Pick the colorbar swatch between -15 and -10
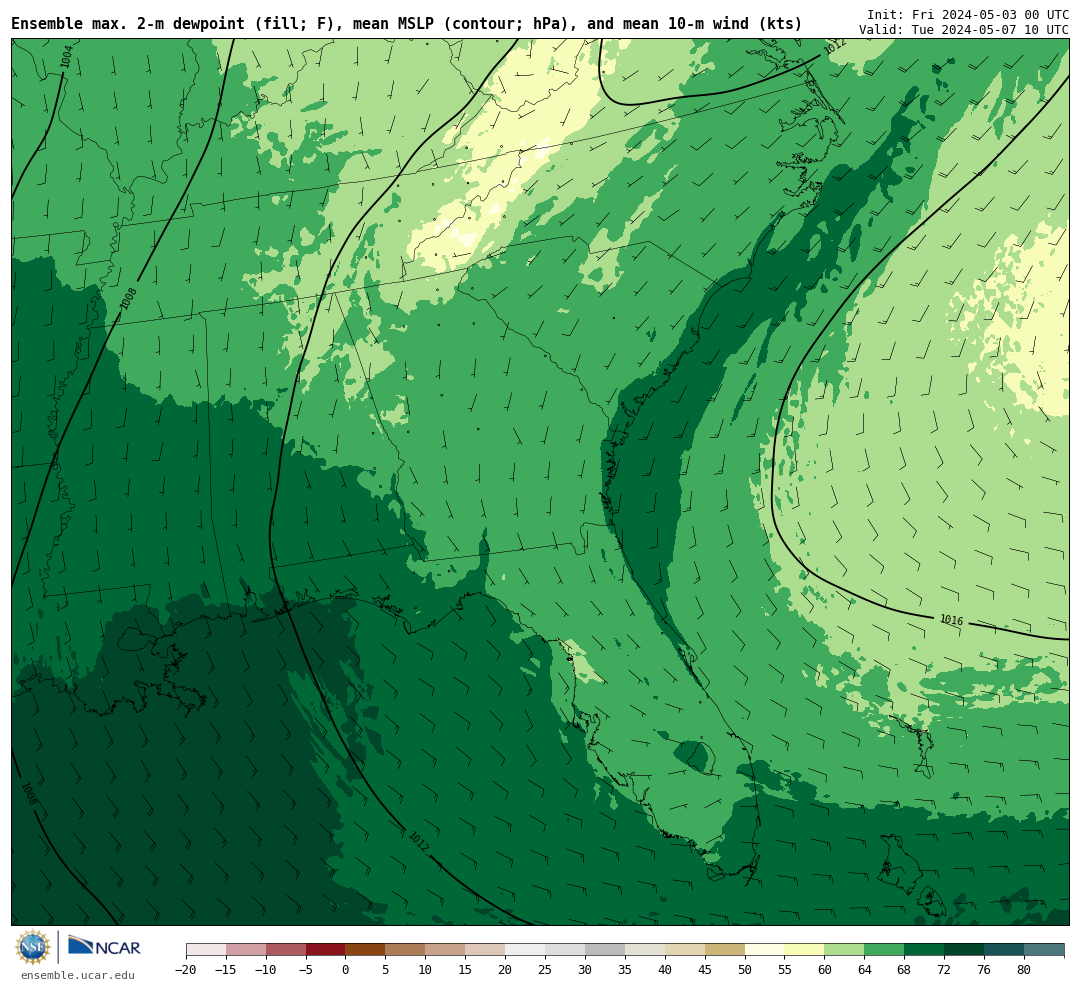 coord(246,950)
